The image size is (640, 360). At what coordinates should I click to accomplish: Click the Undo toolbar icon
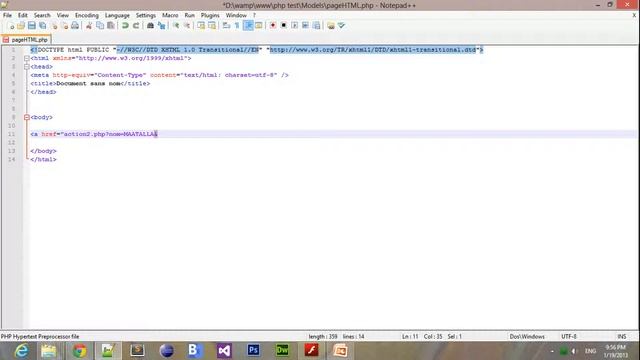[x=125, y=26]
